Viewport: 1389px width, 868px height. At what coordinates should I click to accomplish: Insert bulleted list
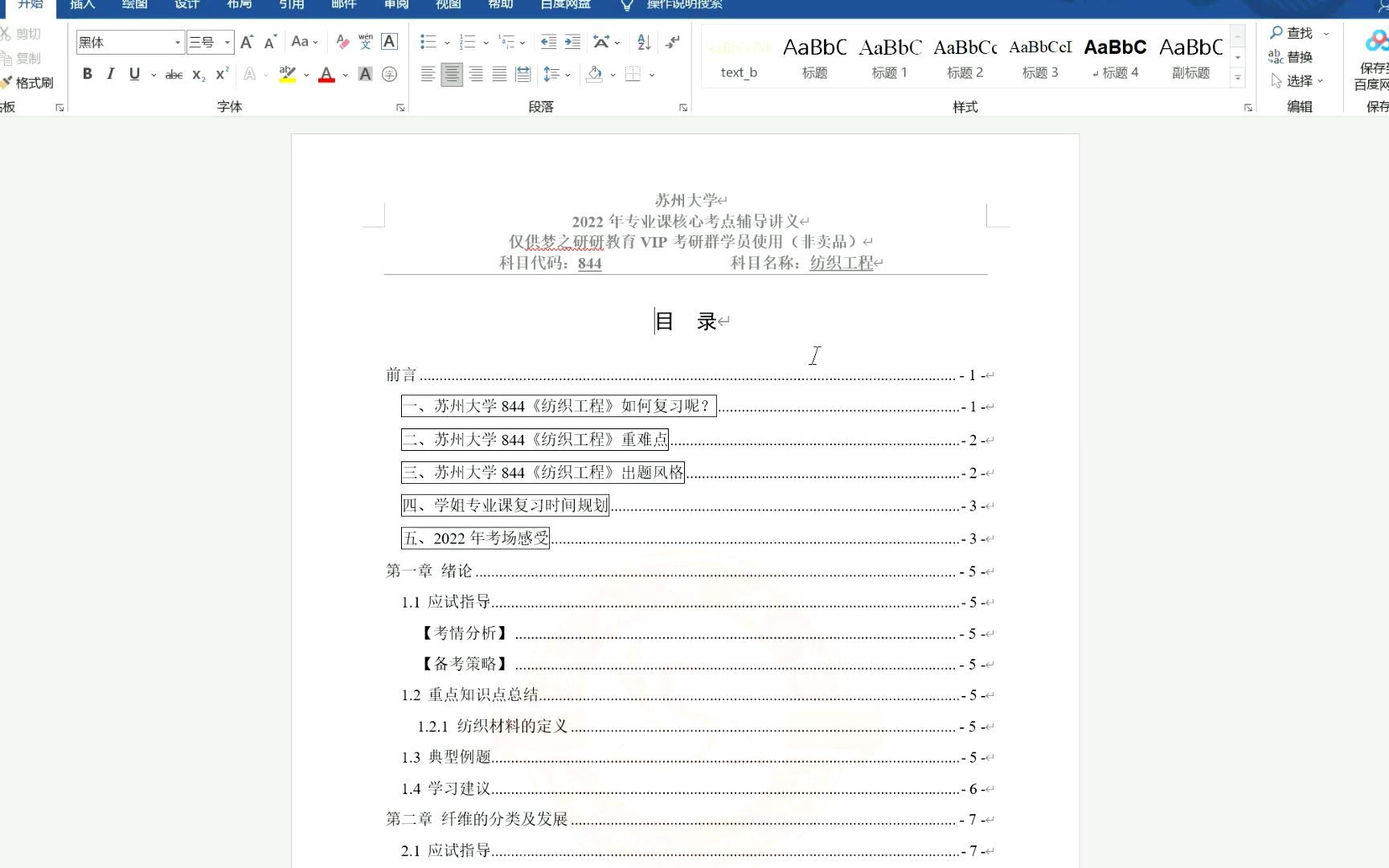pos(428,42)
